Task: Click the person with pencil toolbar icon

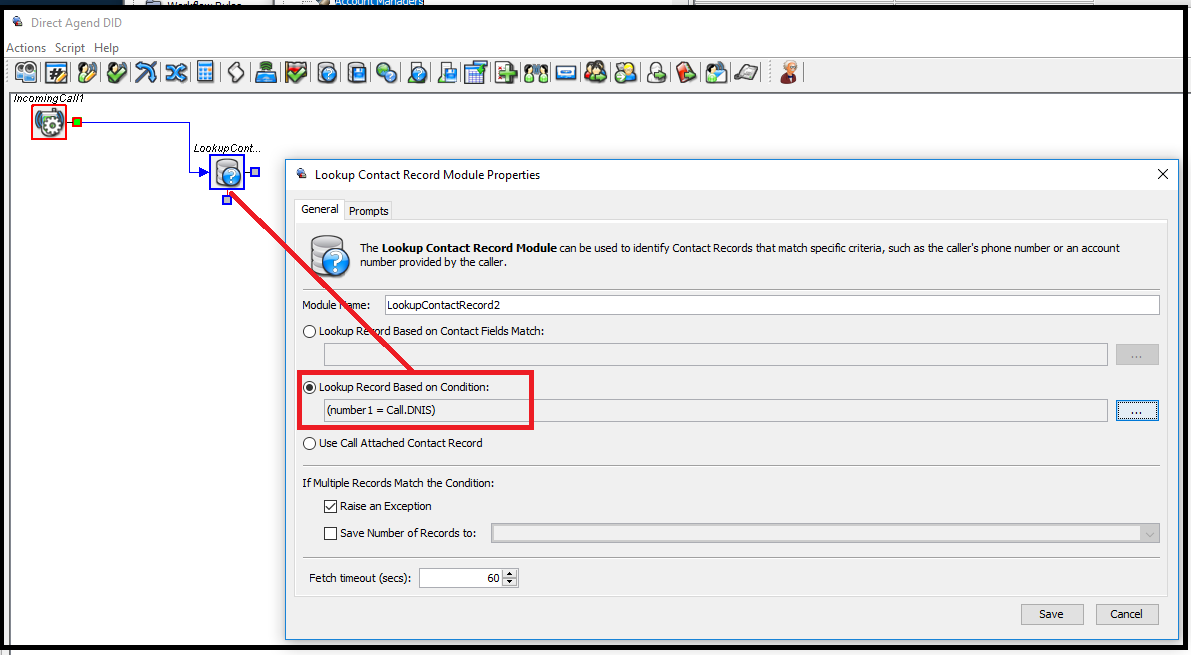Action: (87, 73)
